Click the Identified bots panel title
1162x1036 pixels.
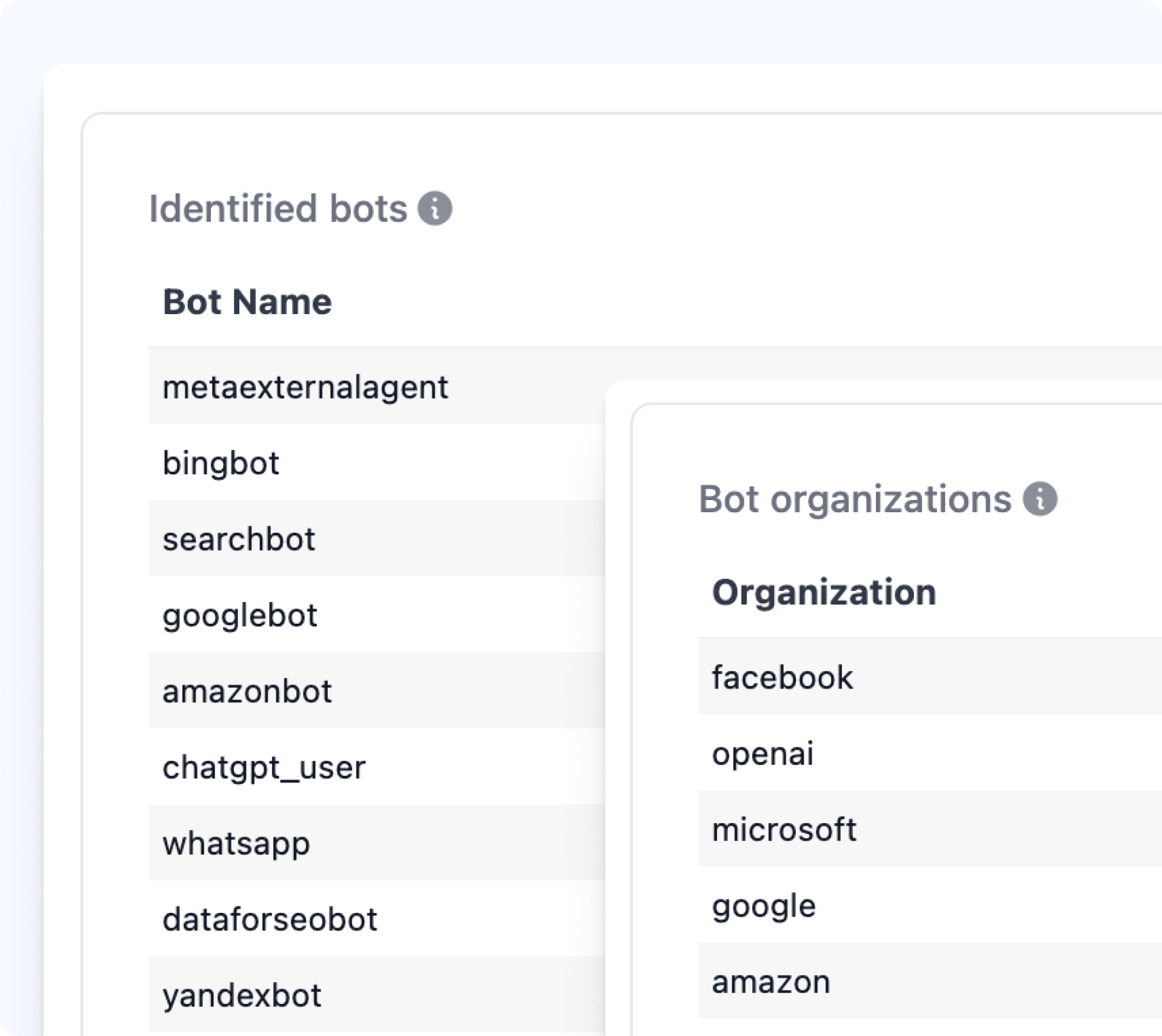[278, 209]
